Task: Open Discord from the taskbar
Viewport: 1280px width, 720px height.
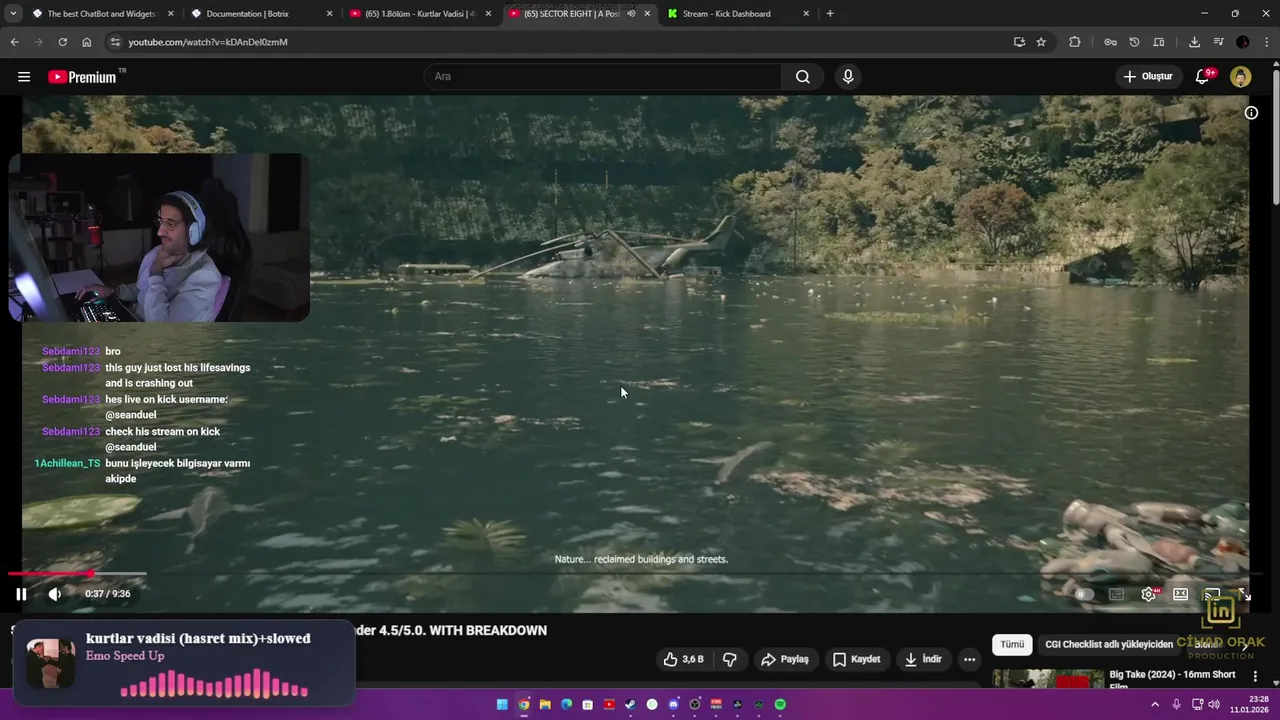Action: 673,704
